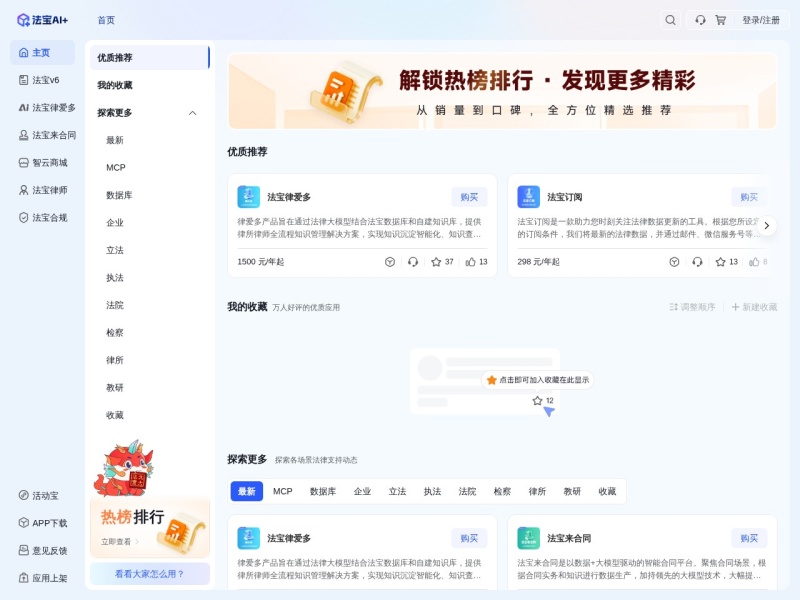Select 我的收藏 in the category menu
Screen dimensions: 800x600
150,85
